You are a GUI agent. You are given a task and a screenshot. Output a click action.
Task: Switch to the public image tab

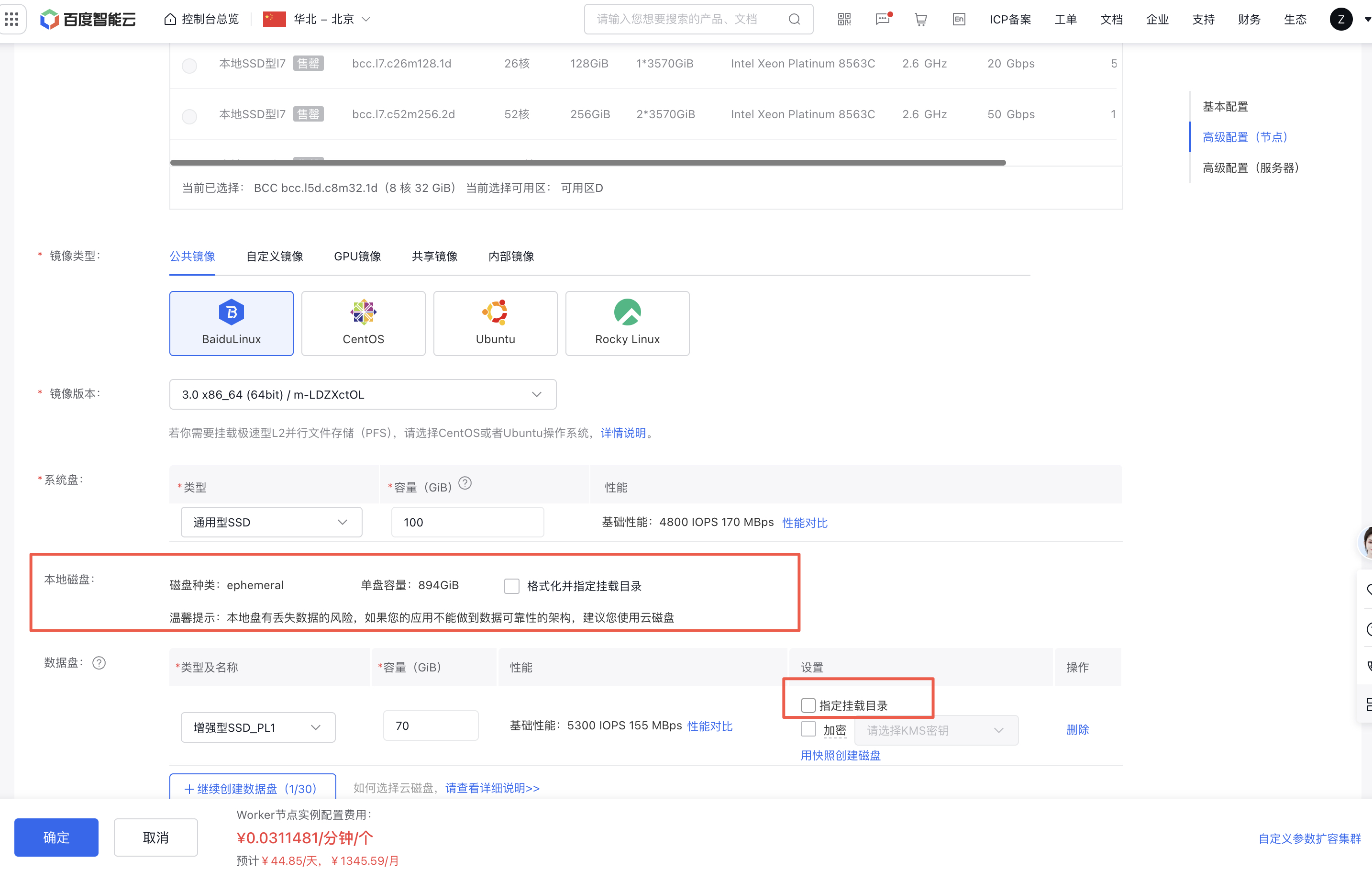[x=192, y=257]
